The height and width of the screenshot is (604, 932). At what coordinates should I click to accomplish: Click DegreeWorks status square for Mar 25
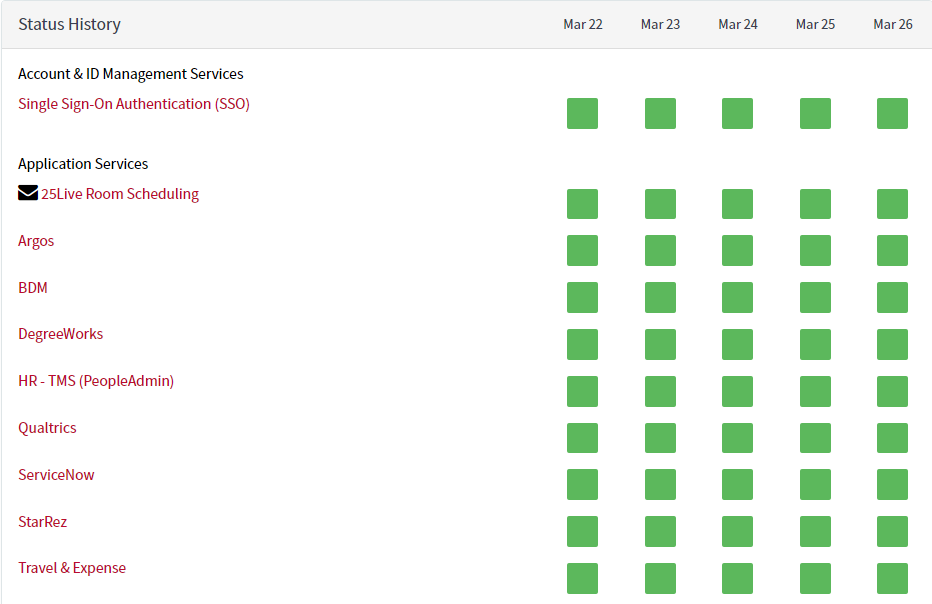pyautogui.click(x=816, y=344)
